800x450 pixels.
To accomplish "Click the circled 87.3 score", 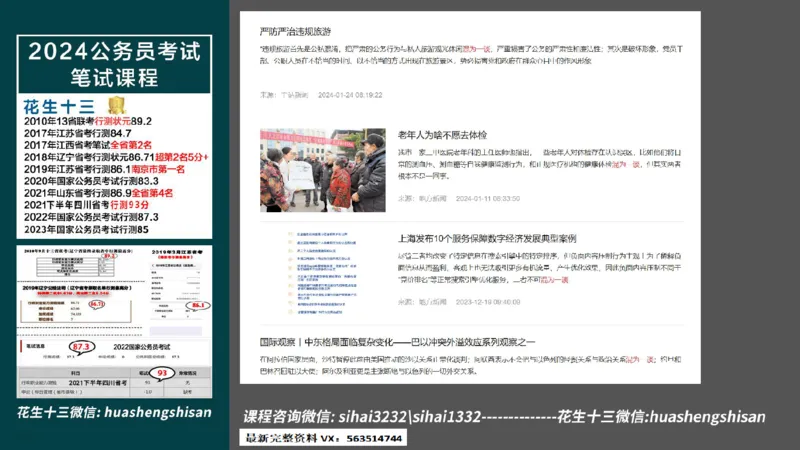I will click(x=81, y=347).
